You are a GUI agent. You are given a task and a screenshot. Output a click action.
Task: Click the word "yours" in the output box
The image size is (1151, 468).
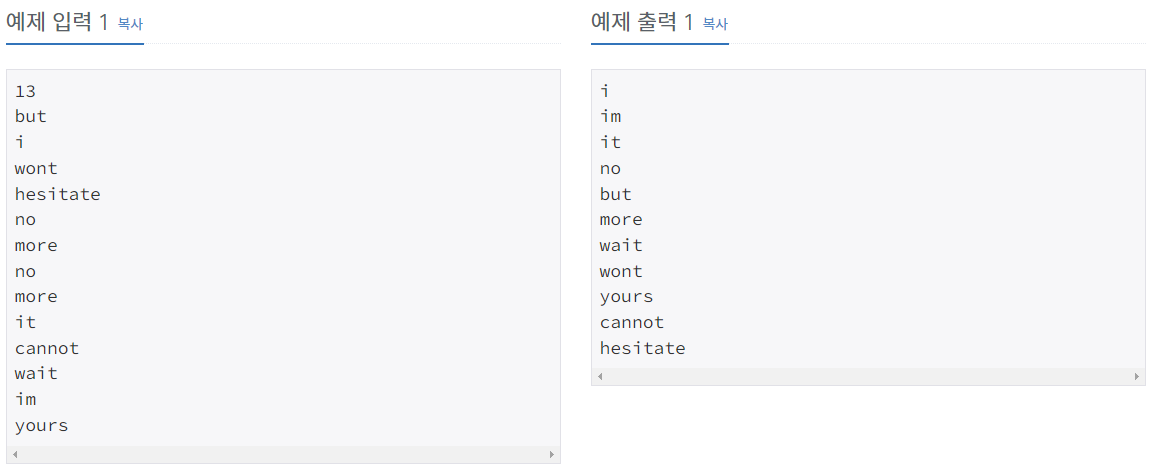pos(626,297)
